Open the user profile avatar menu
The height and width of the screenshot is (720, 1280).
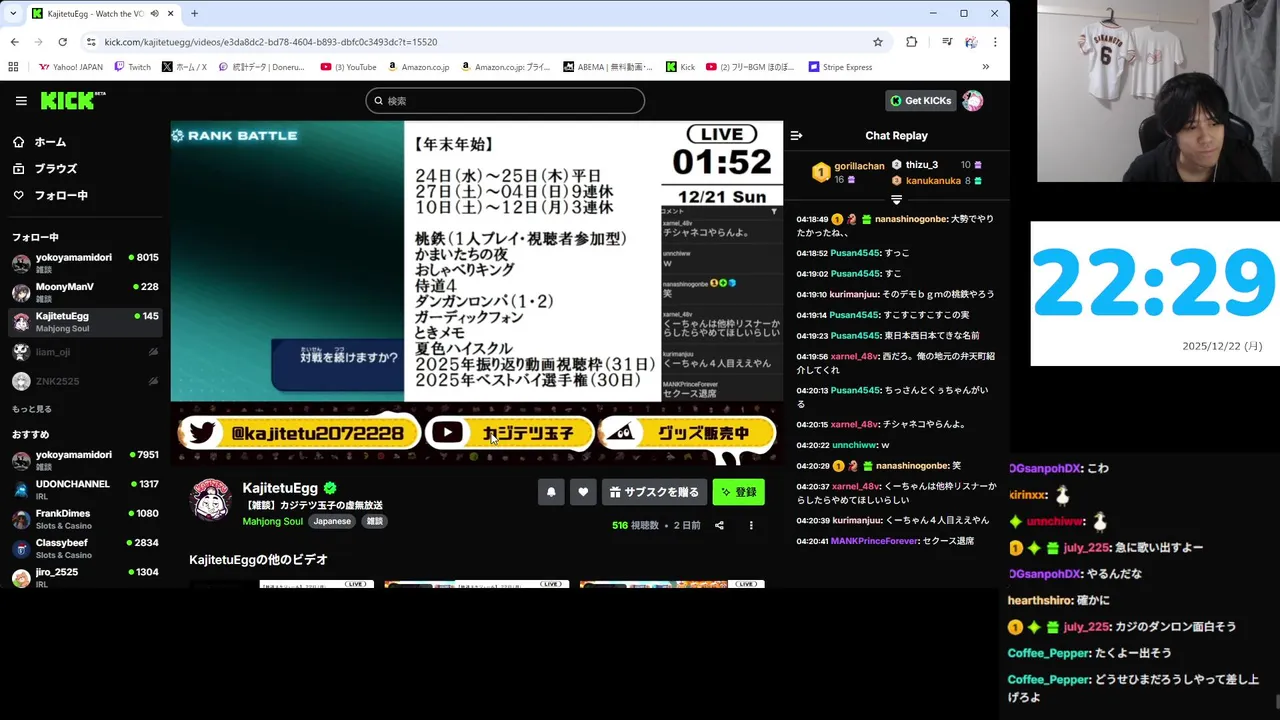coord(973,101)
